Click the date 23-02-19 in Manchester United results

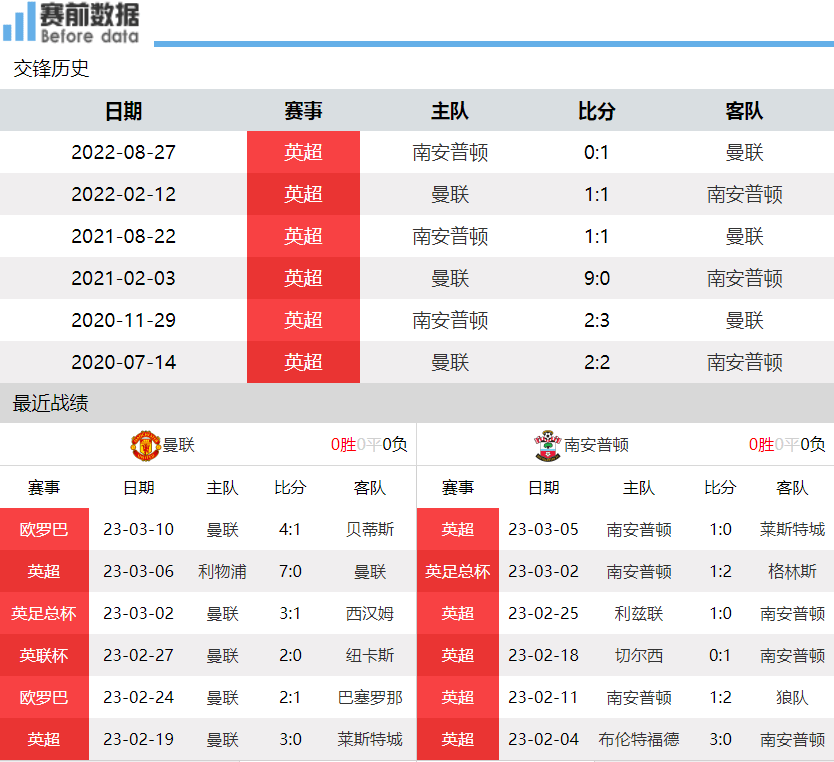point(138,739)
